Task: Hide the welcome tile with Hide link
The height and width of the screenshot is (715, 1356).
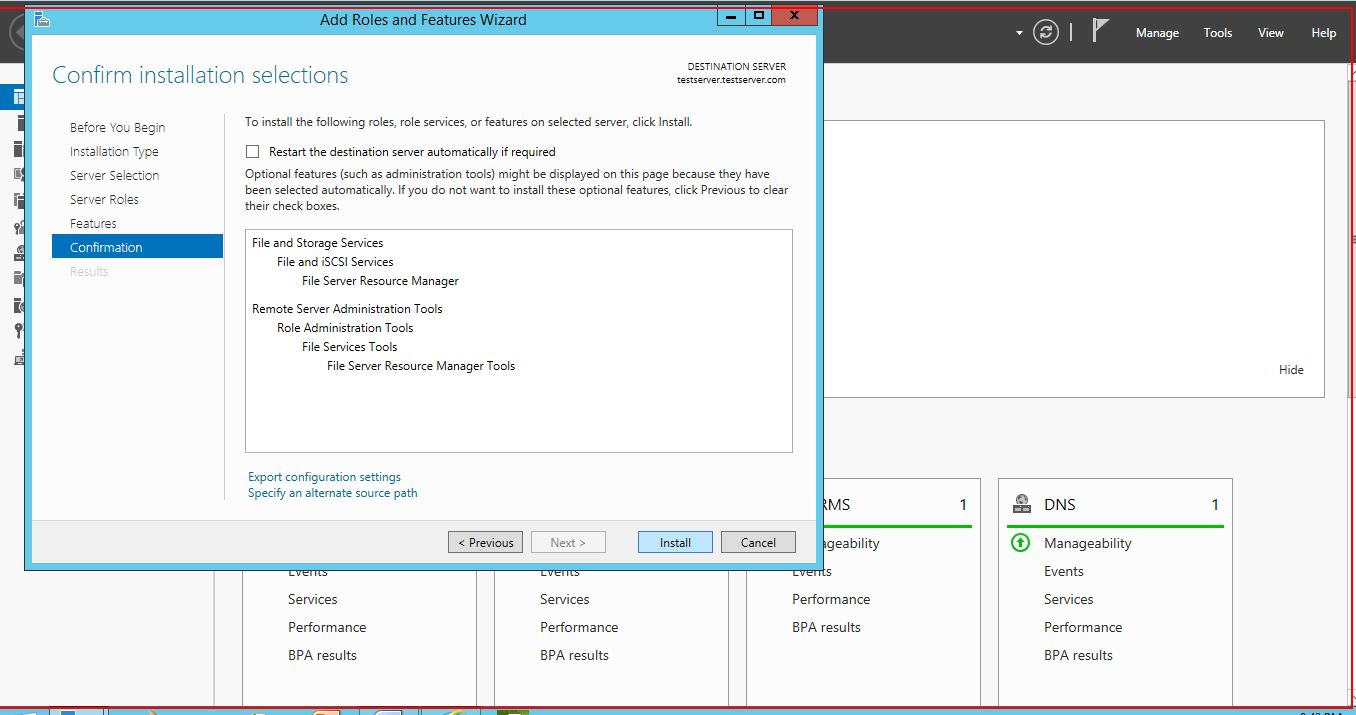Action: click(x=1291, y=370)
